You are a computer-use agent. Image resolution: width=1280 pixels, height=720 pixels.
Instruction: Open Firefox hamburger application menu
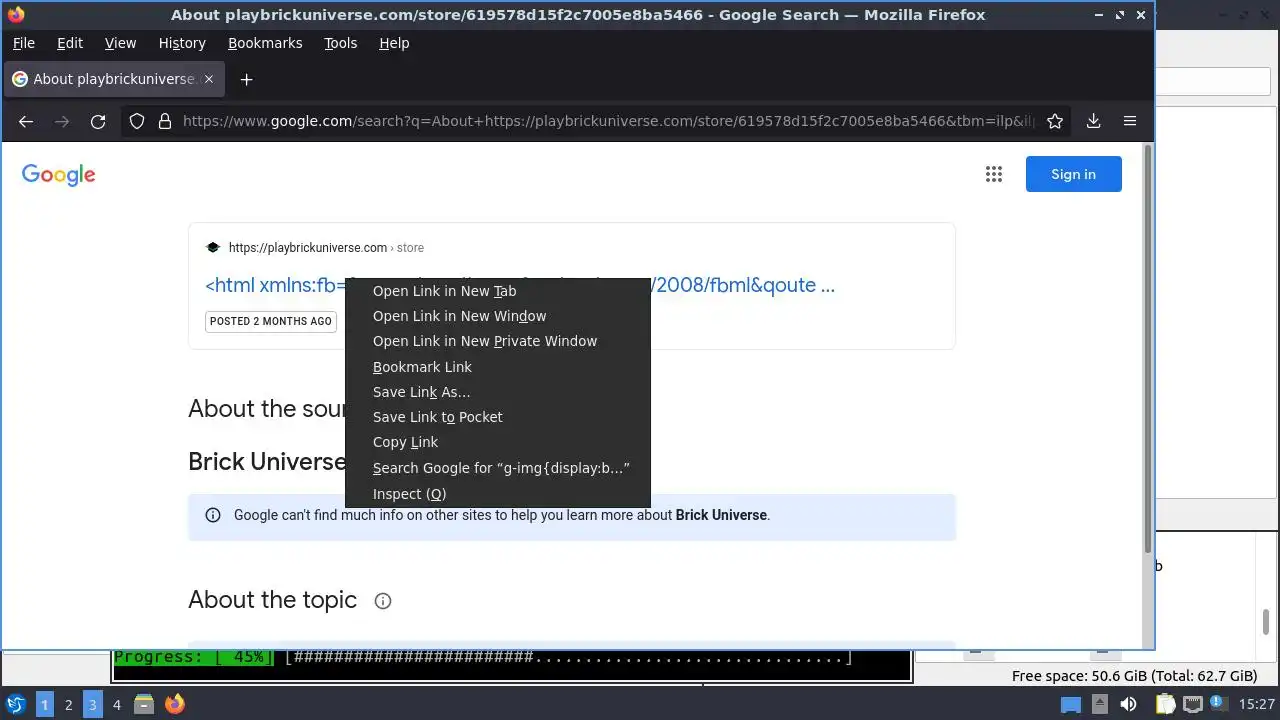point(1130,121)
